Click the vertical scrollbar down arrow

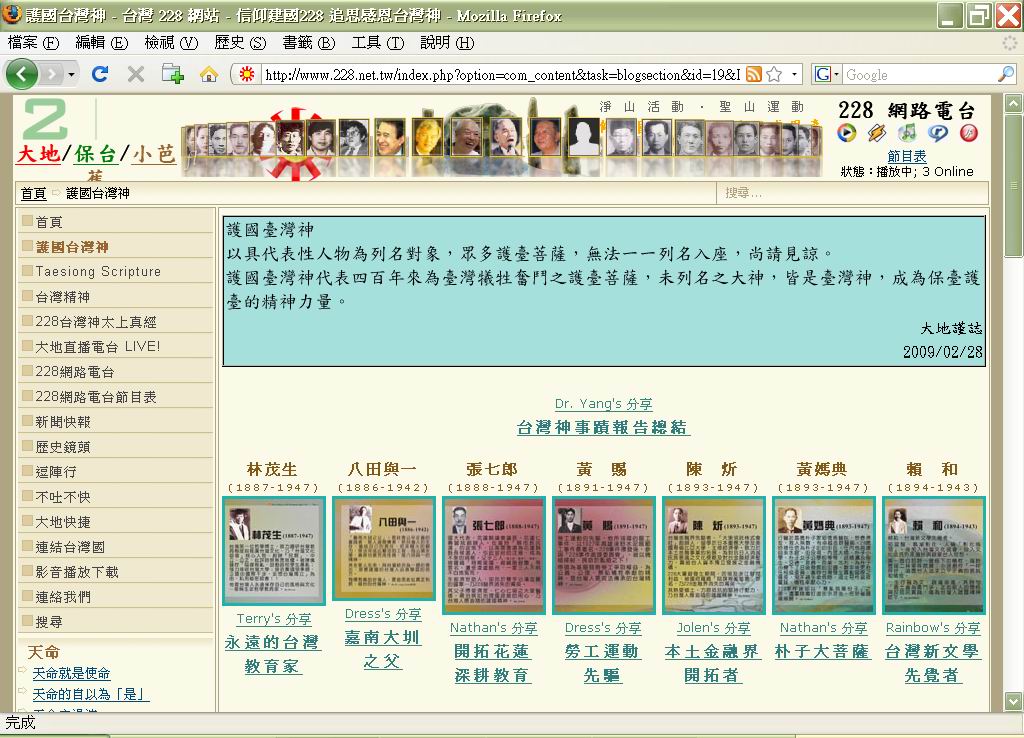(1013, 701)
